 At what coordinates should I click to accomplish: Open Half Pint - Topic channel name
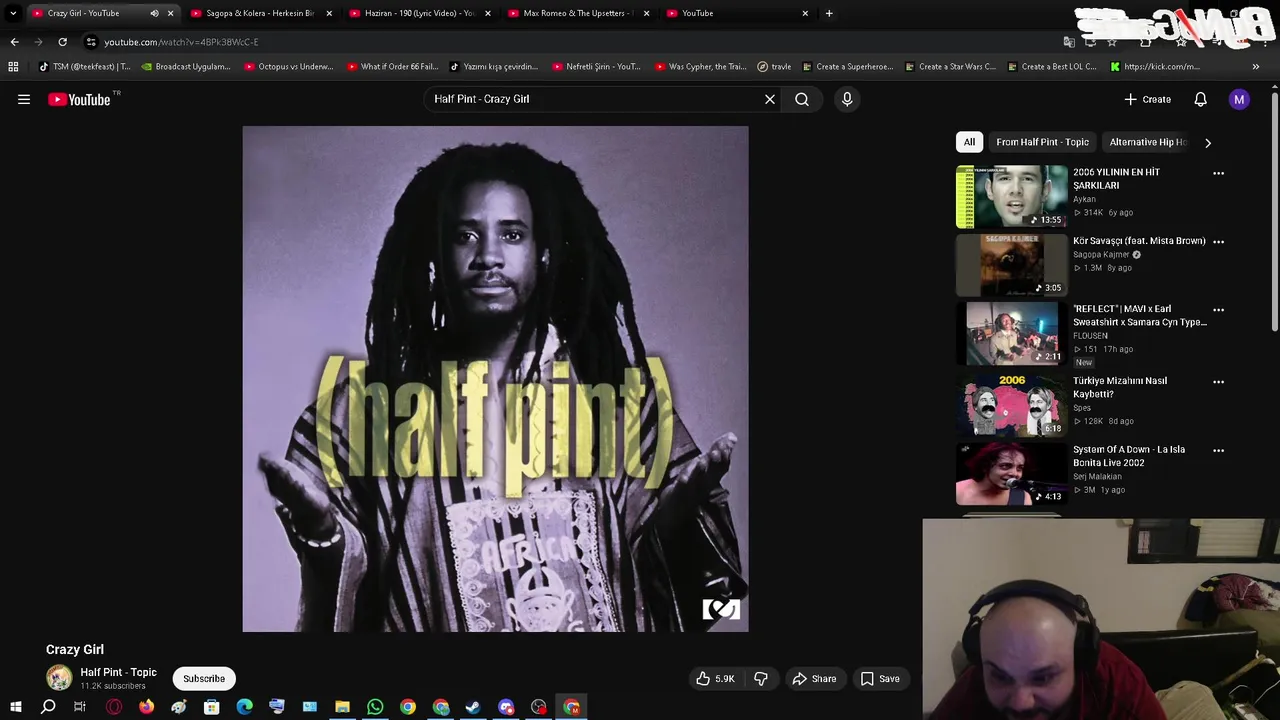(x=118, y=672)
